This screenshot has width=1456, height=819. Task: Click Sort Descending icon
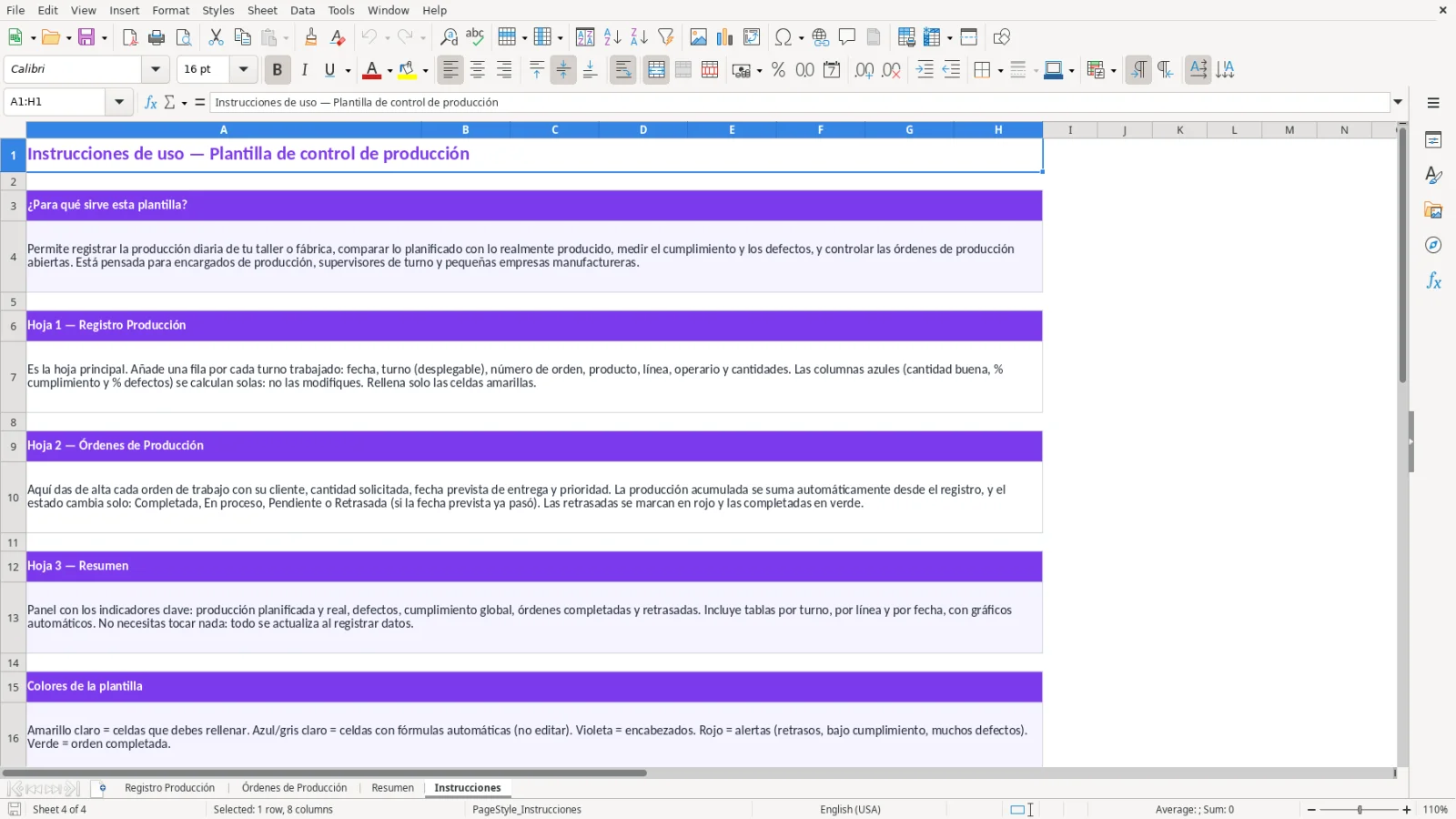639,37
